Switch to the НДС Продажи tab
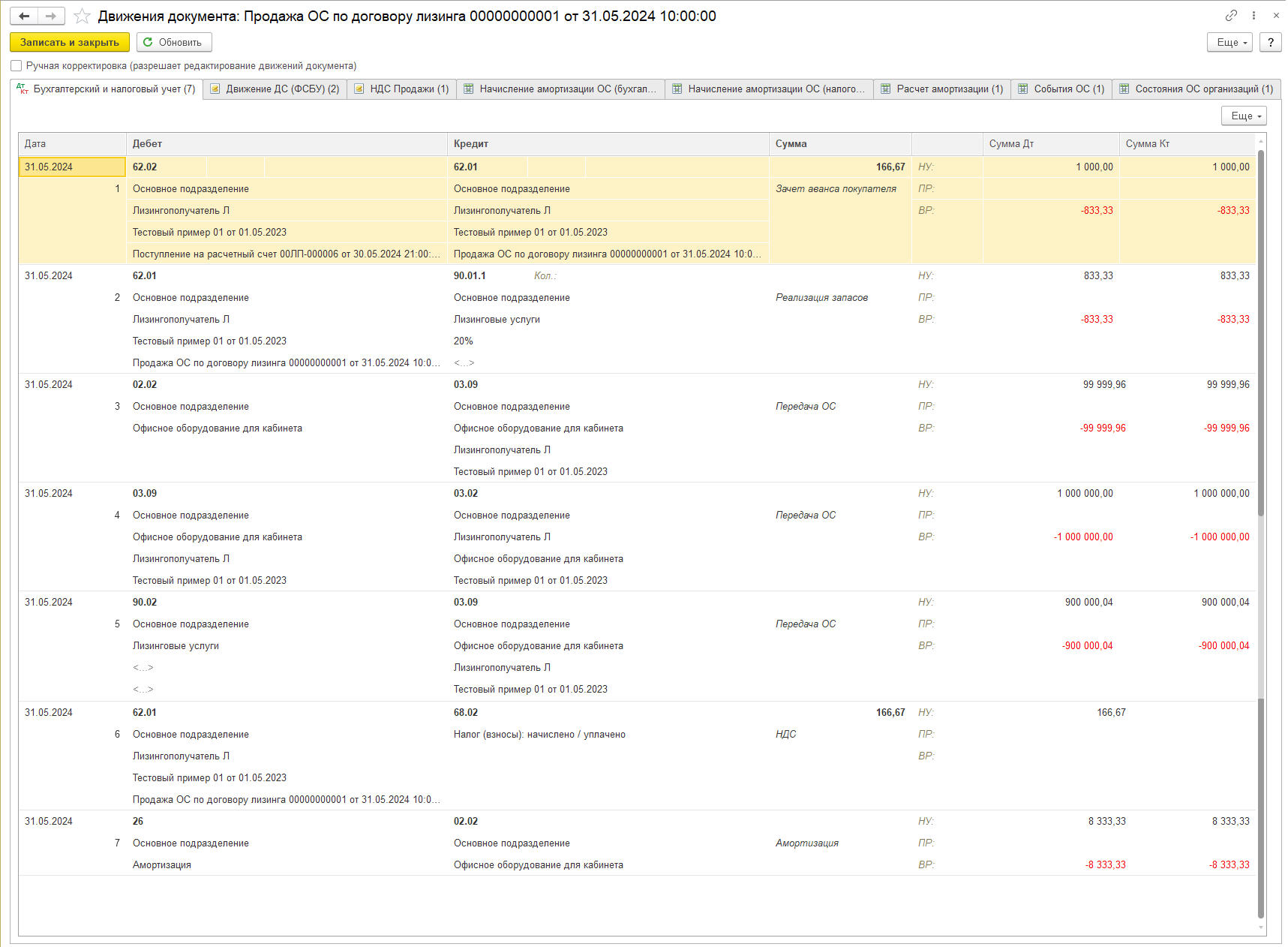1288x947 pixels. 402,89
